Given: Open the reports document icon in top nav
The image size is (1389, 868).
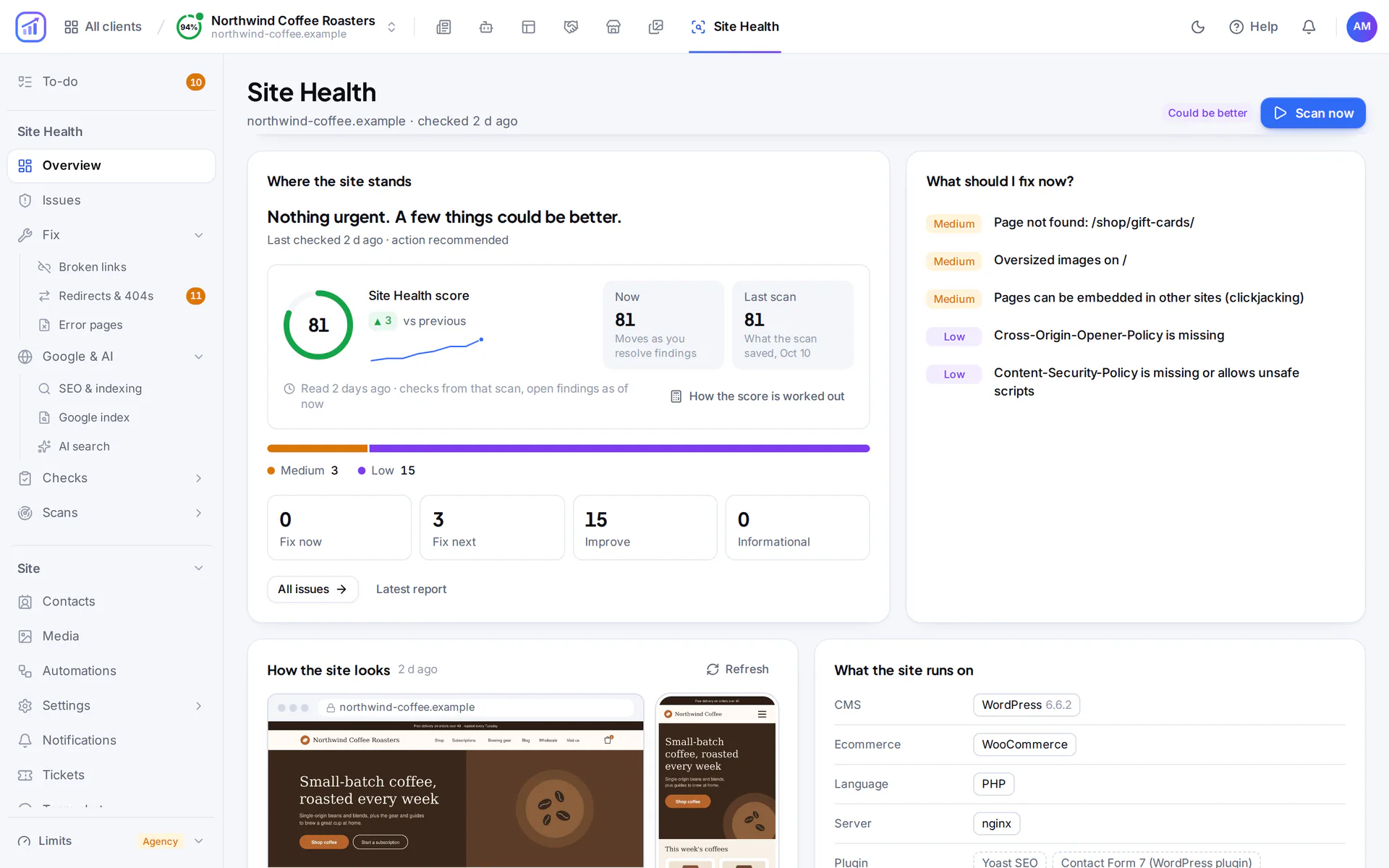Looking at the screenshot, I should pos(443,27).
